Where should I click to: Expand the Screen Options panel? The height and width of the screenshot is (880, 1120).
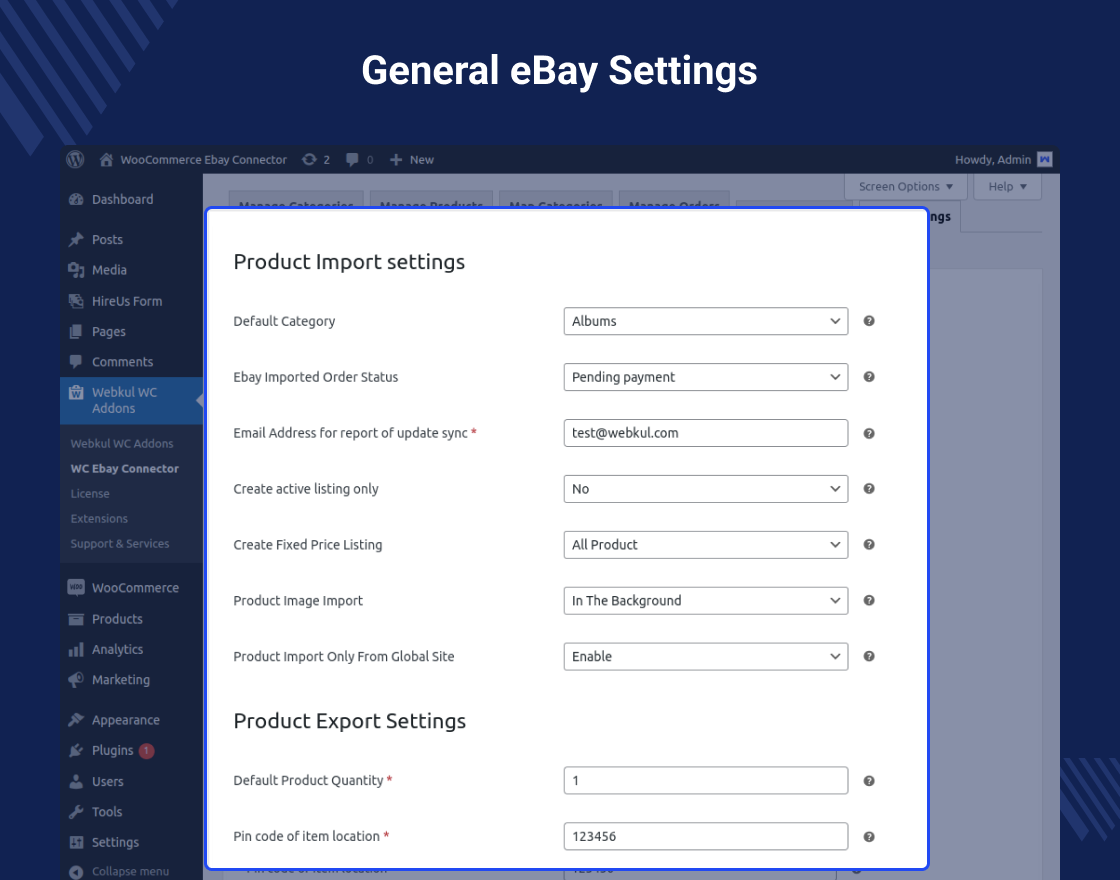click(905, 186)
